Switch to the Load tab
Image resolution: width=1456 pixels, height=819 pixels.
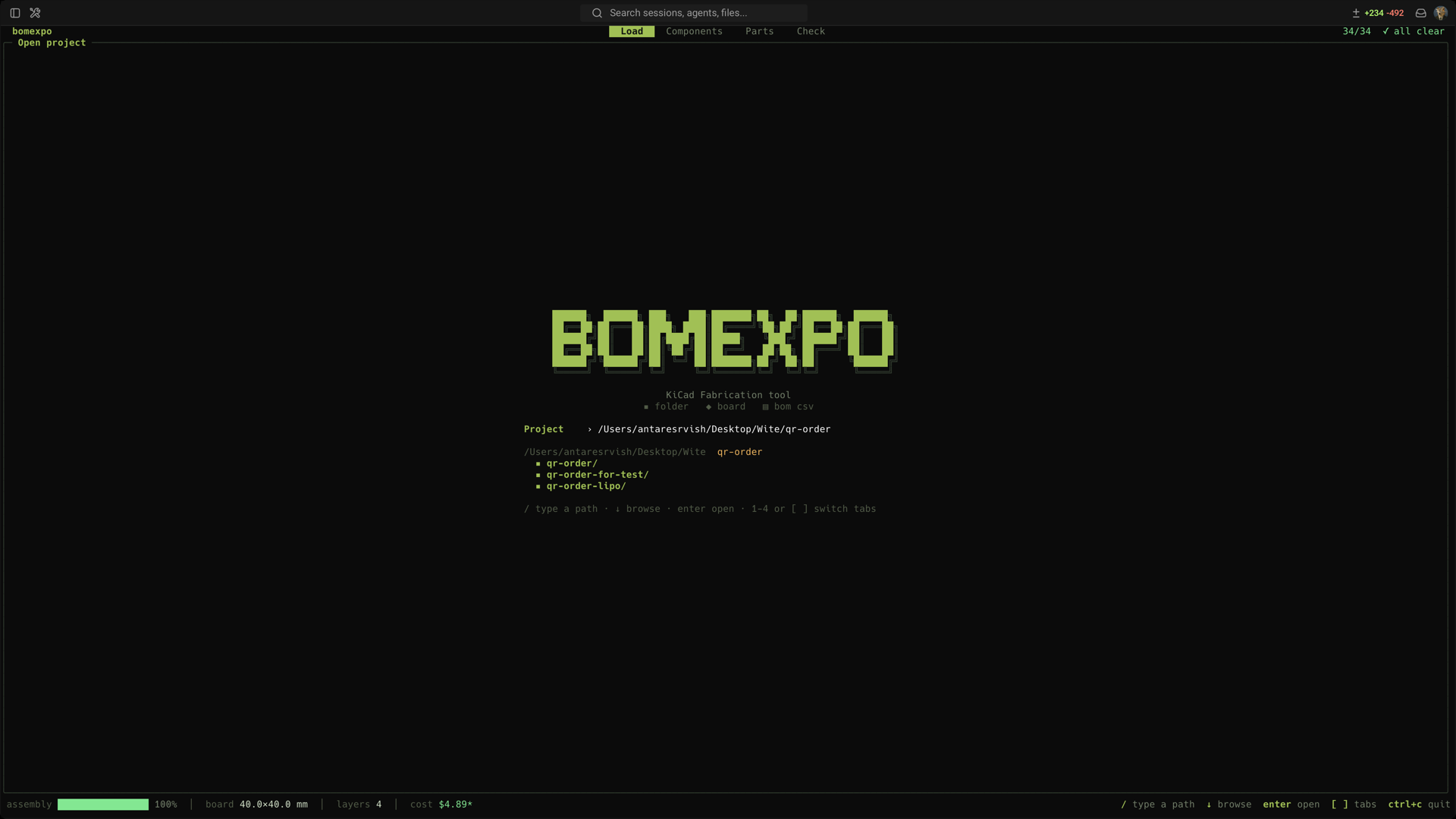(632, 31)
